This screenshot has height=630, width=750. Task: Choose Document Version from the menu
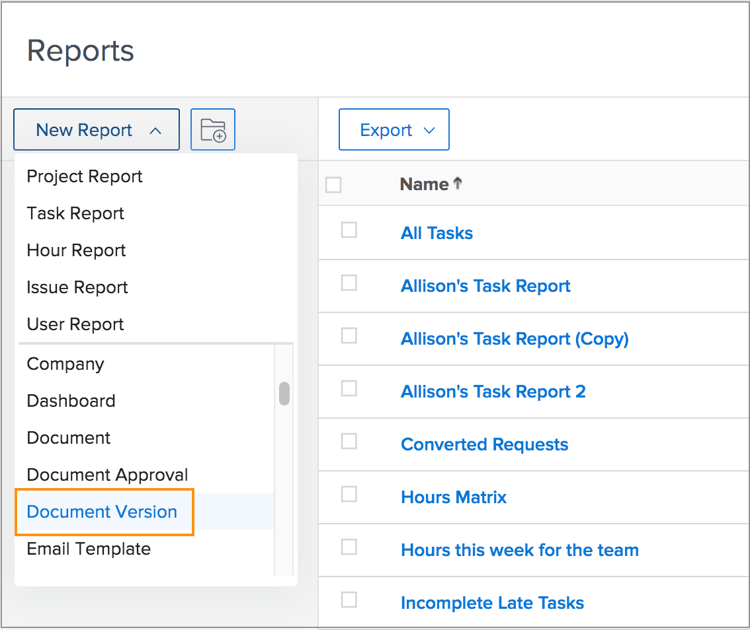coord(102,512)
